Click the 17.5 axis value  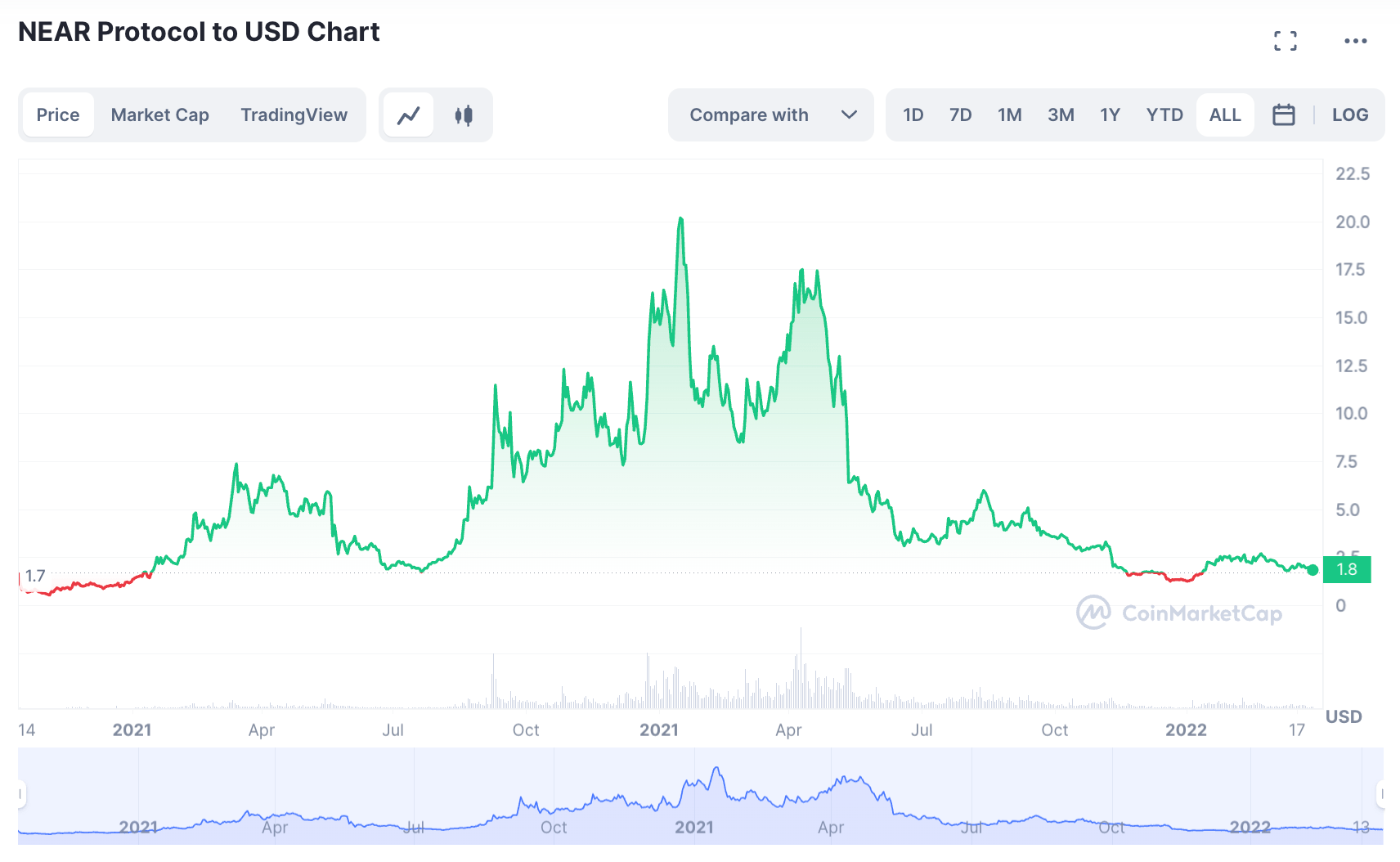tap(1350, 269)
